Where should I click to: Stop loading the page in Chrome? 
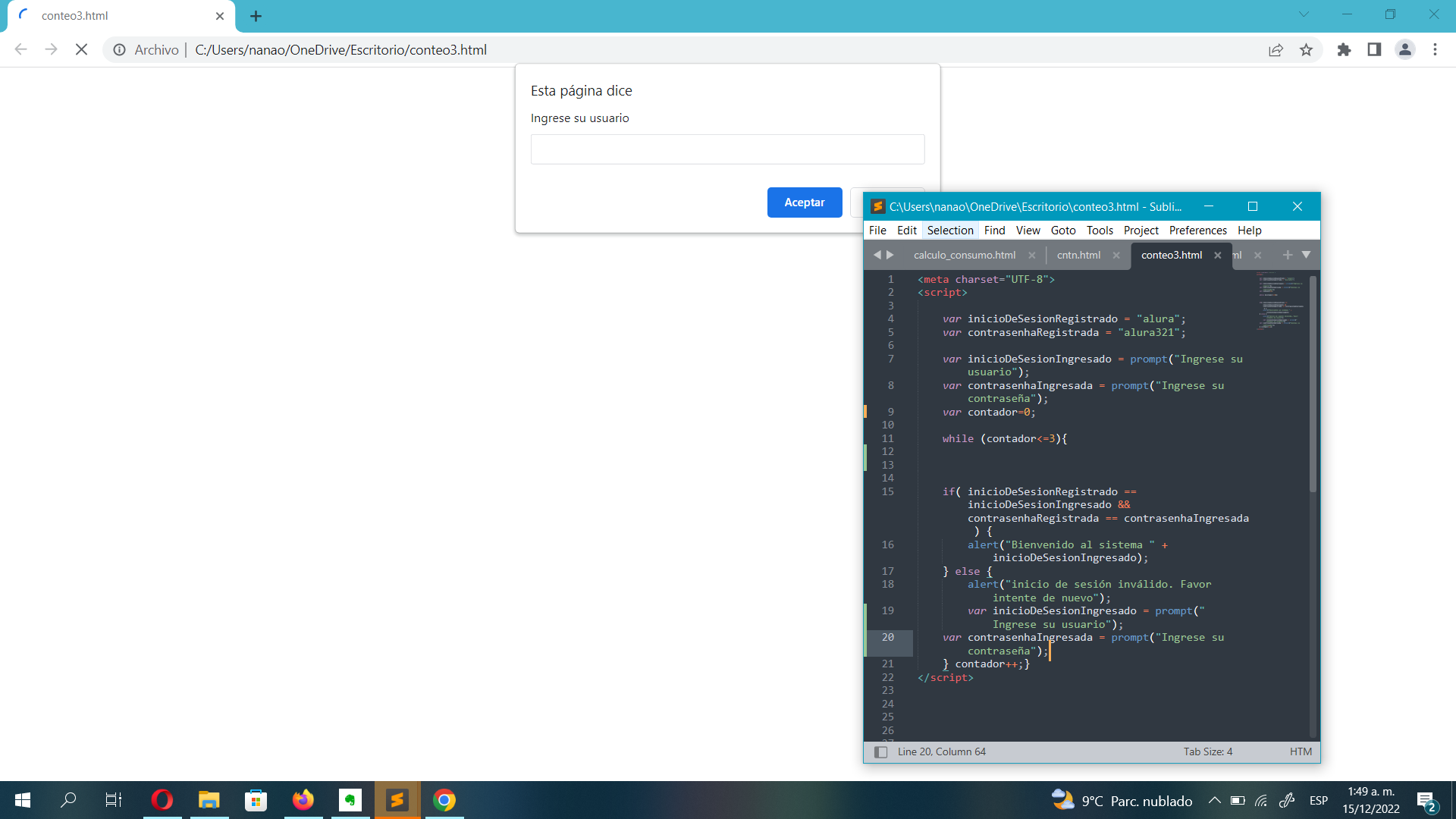pyautogui.click(x=82, y=50)
